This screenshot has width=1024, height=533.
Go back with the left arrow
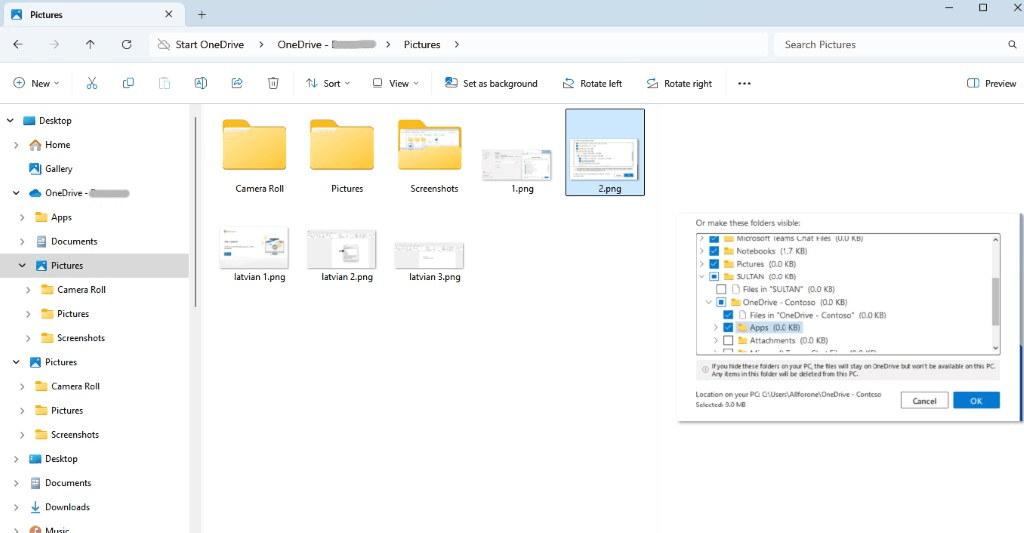[18, 44]
